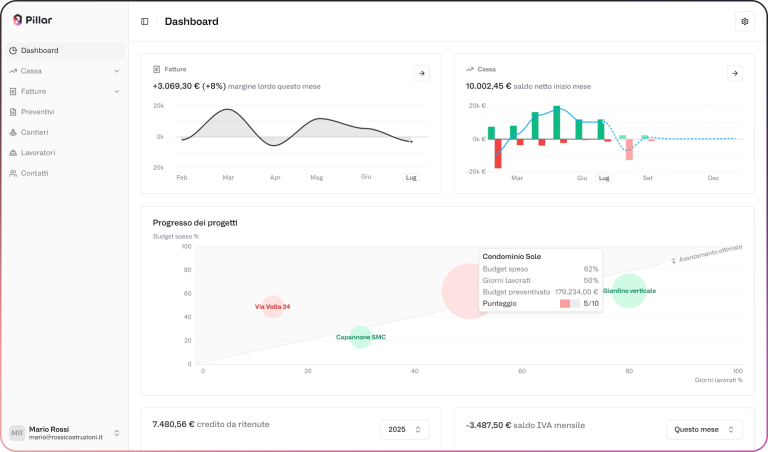Select the Capannone SMC bubble
This screenshot has width=768, height=452.
click(x=360, y=337)
